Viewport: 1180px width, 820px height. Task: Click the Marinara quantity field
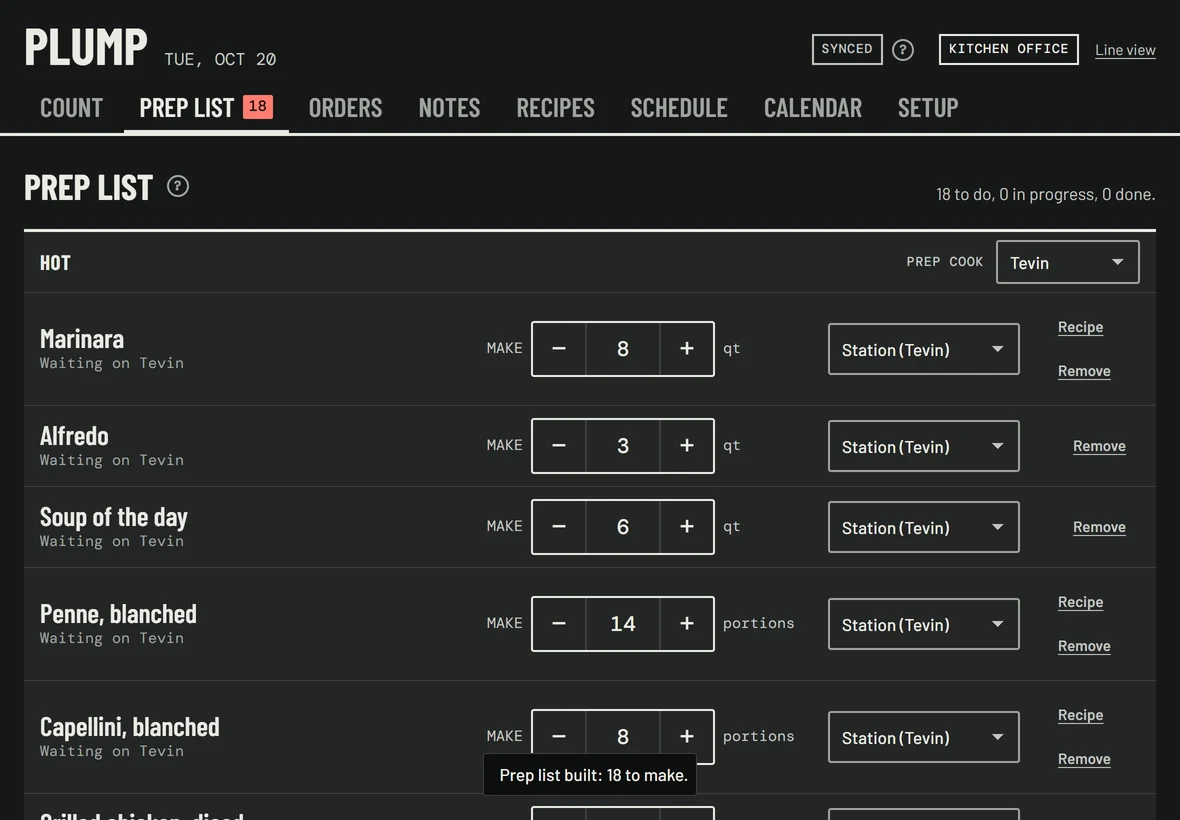pos(622,349)
